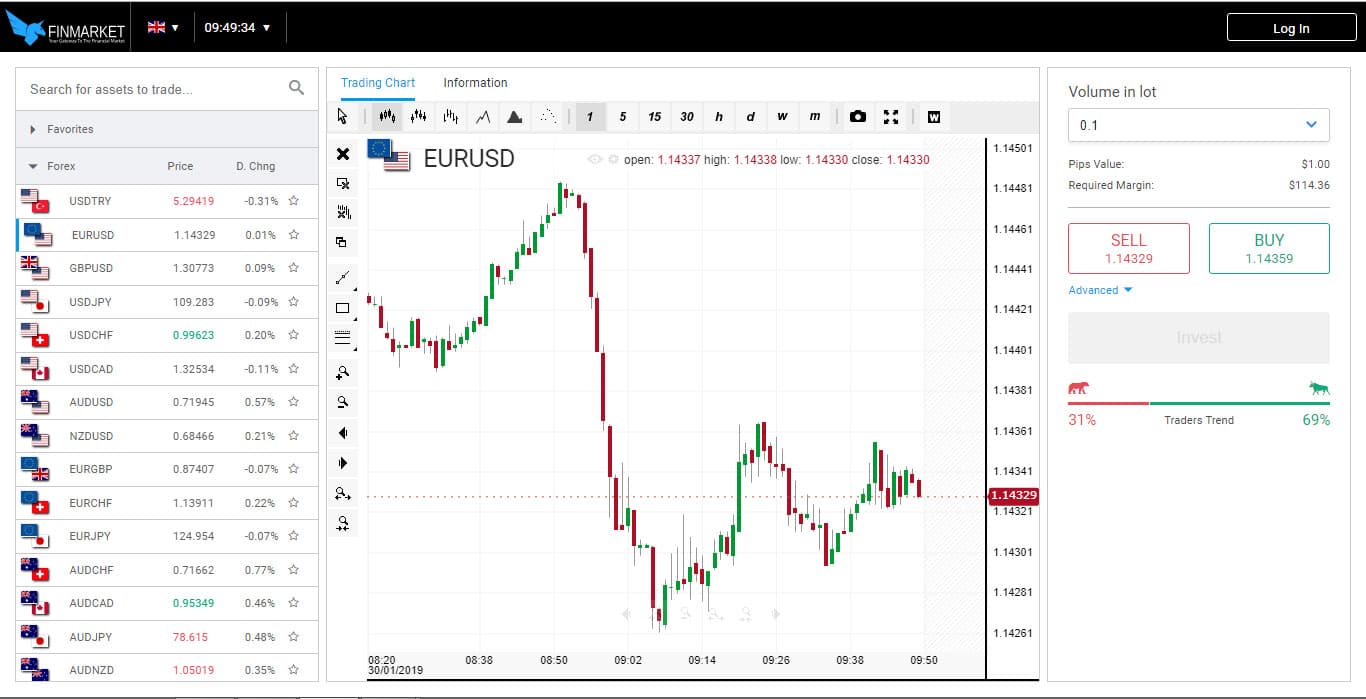The width and height of the screenshot is (1366, 699).
Task: Click BUY at 1.14359
Action: 1269,248
